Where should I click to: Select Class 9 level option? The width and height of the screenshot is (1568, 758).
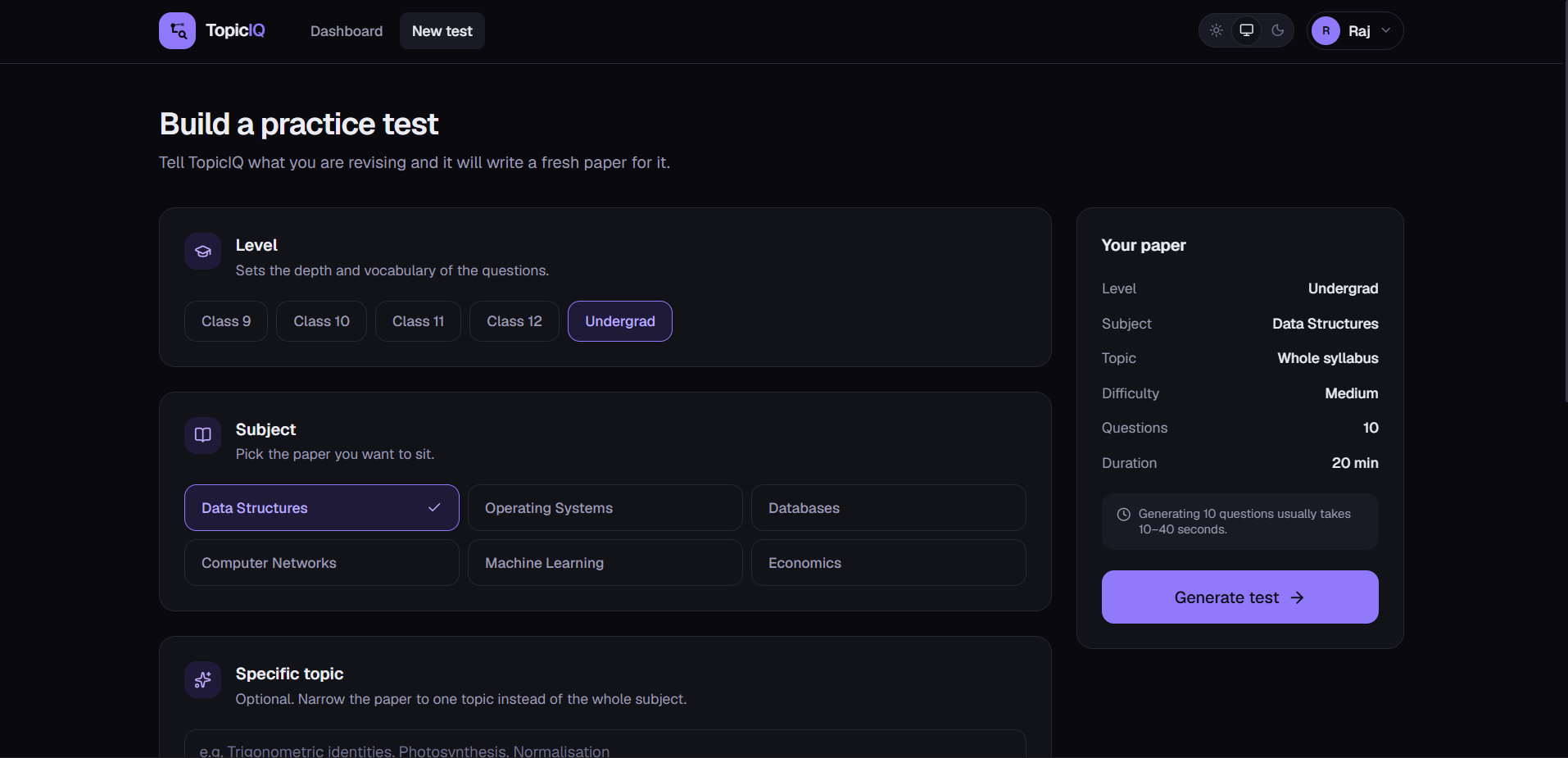pos(226,321)
